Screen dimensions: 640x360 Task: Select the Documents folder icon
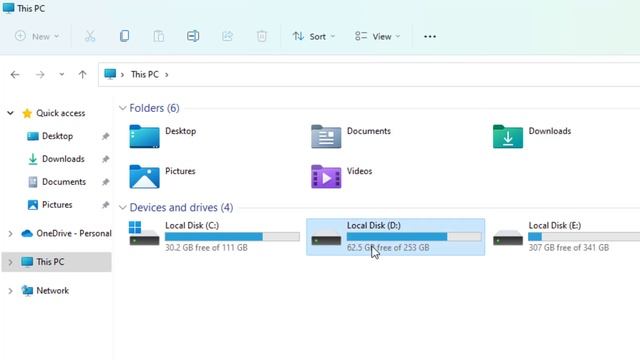pyautogui.click(x=326, y=137)
